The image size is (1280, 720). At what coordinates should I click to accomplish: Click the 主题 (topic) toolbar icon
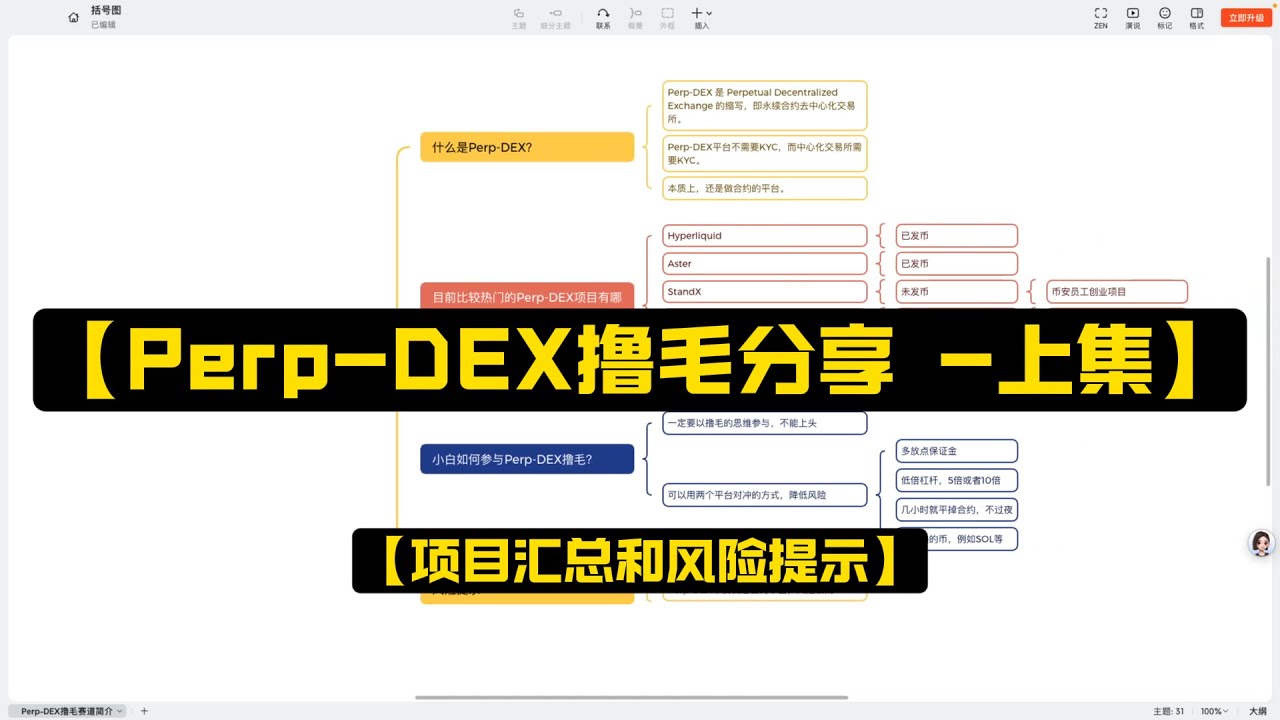[x=519, y=17]
